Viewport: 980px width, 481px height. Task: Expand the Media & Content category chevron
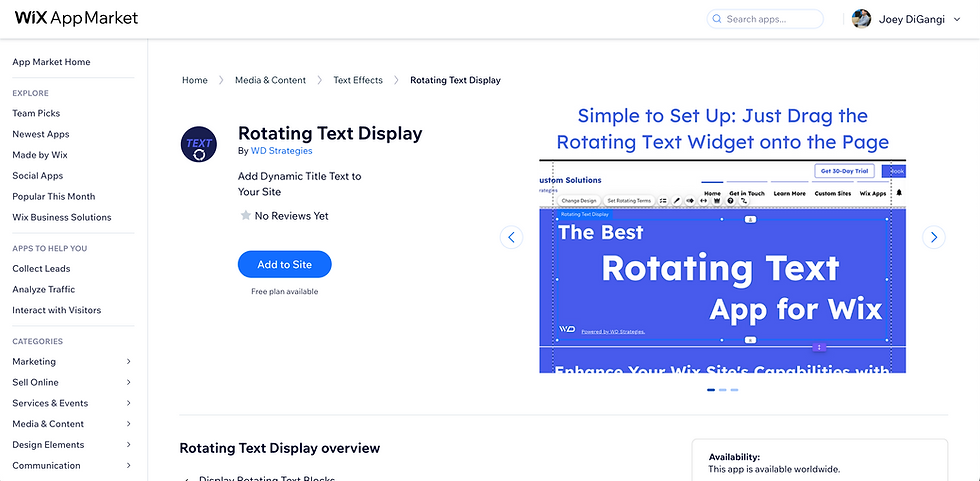click(x=128, y=424)
